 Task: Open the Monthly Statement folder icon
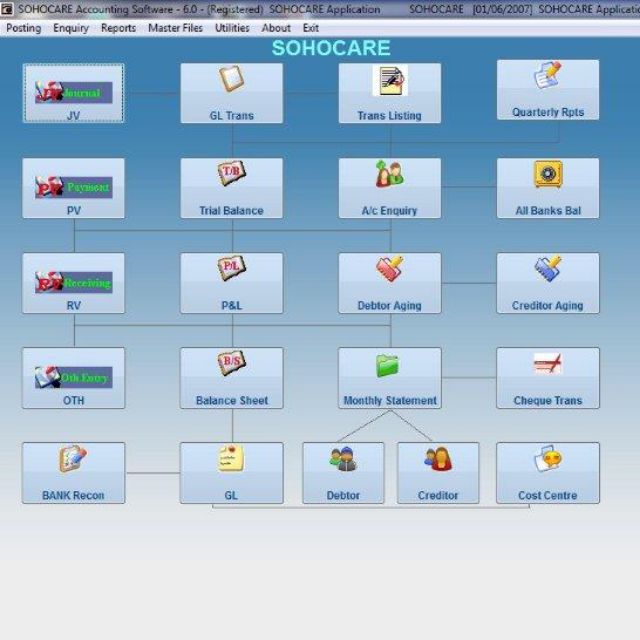[x=389, y=365]
